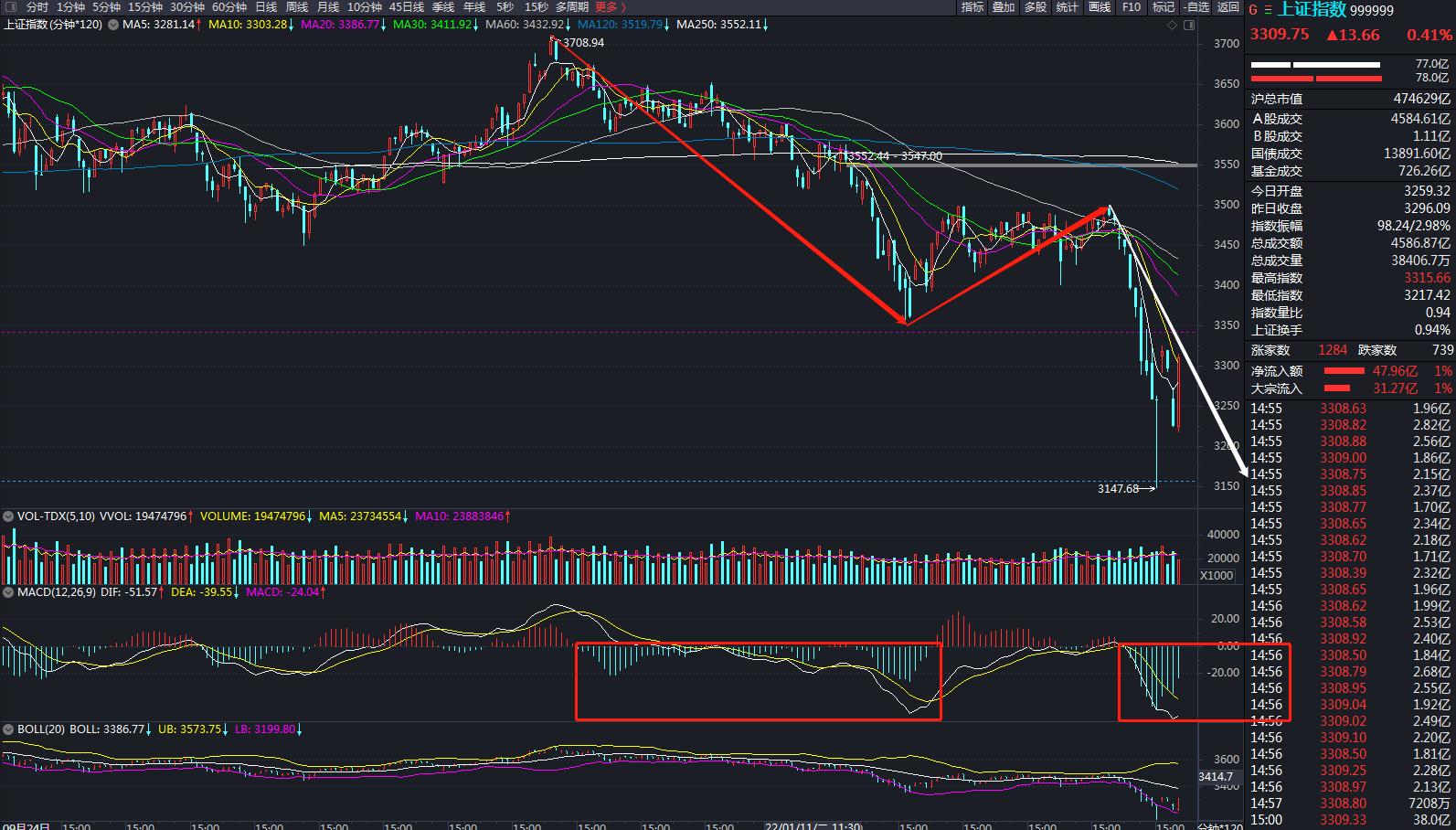Click the 叠加 overlay button
The width and height of the screenshot is (1456, 830).
(1004, 7)
